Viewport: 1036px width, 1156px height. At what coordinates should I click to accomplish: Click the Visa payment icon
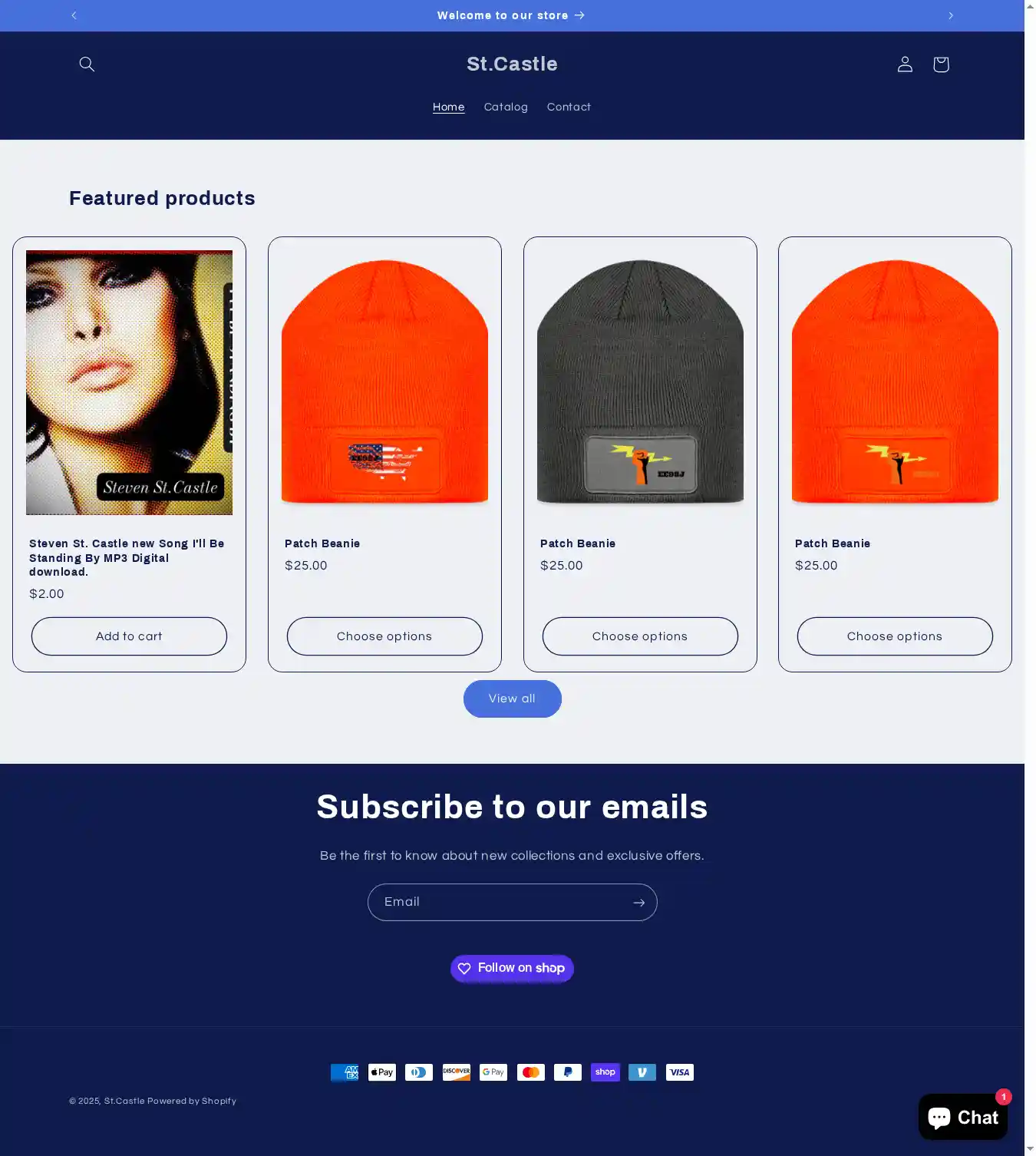680,1072
